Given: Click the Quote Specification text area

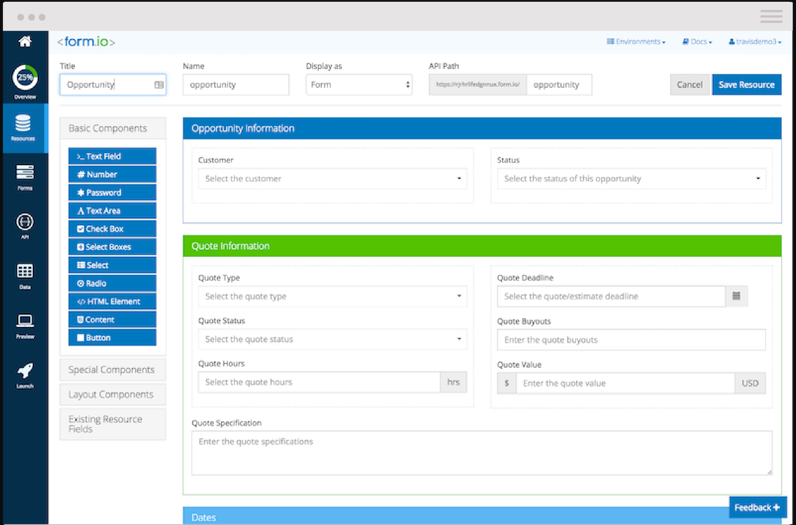Looking at the screenshot, I should (481, 452).
